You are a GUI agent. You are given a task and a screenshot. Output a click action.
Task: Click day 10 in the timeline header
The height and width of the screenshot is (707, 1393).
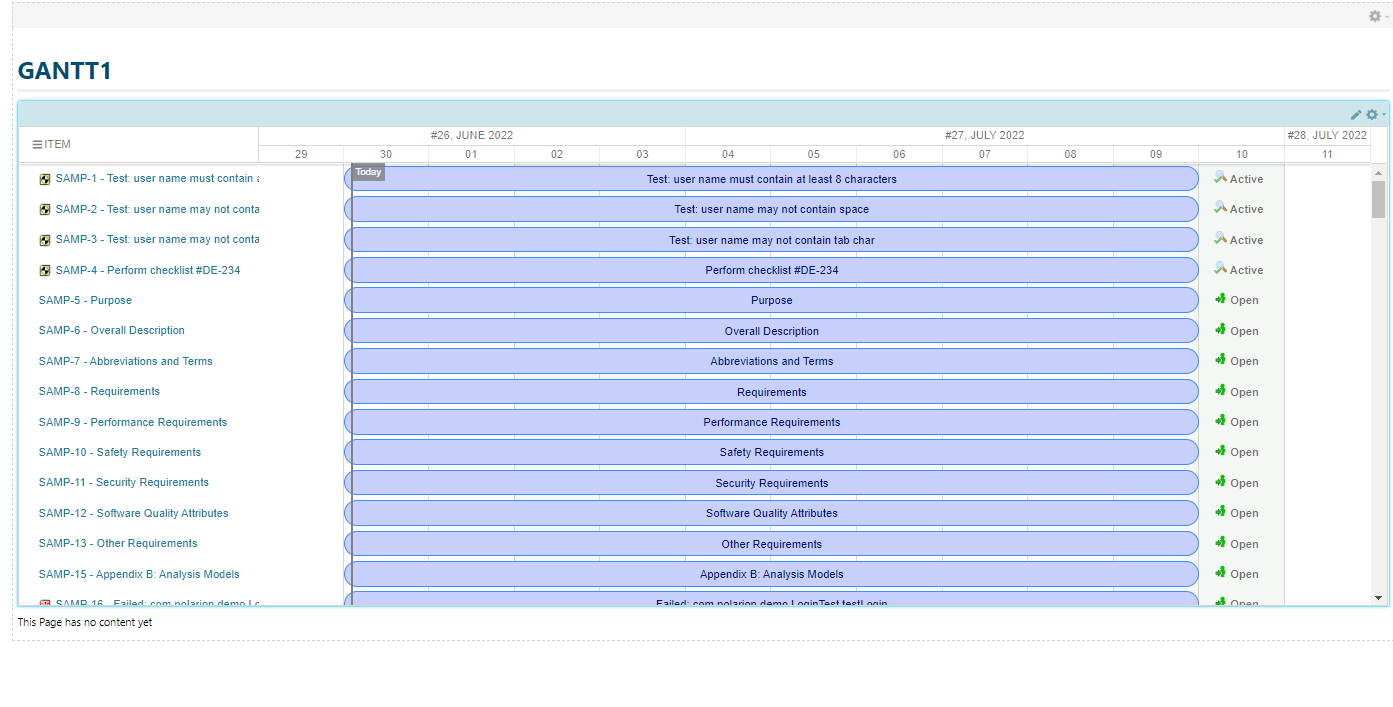pyautogui.click(x=1241, y=154)
